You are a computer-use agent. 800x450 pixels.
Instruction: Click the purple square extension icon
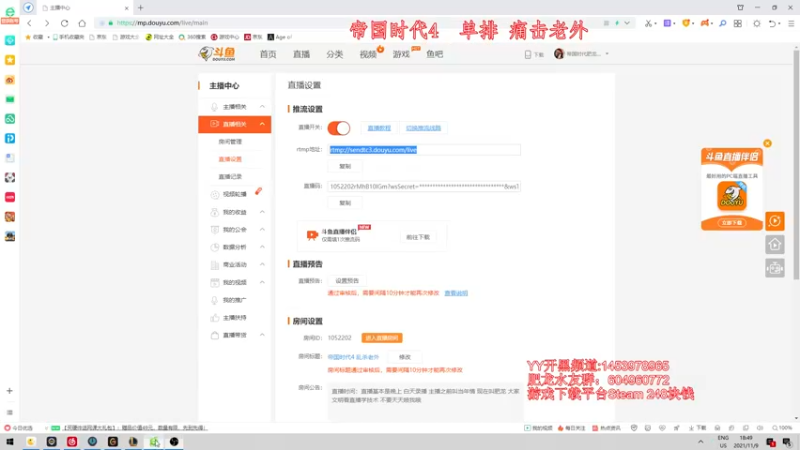pyautogui.click(x=667, y=23)
